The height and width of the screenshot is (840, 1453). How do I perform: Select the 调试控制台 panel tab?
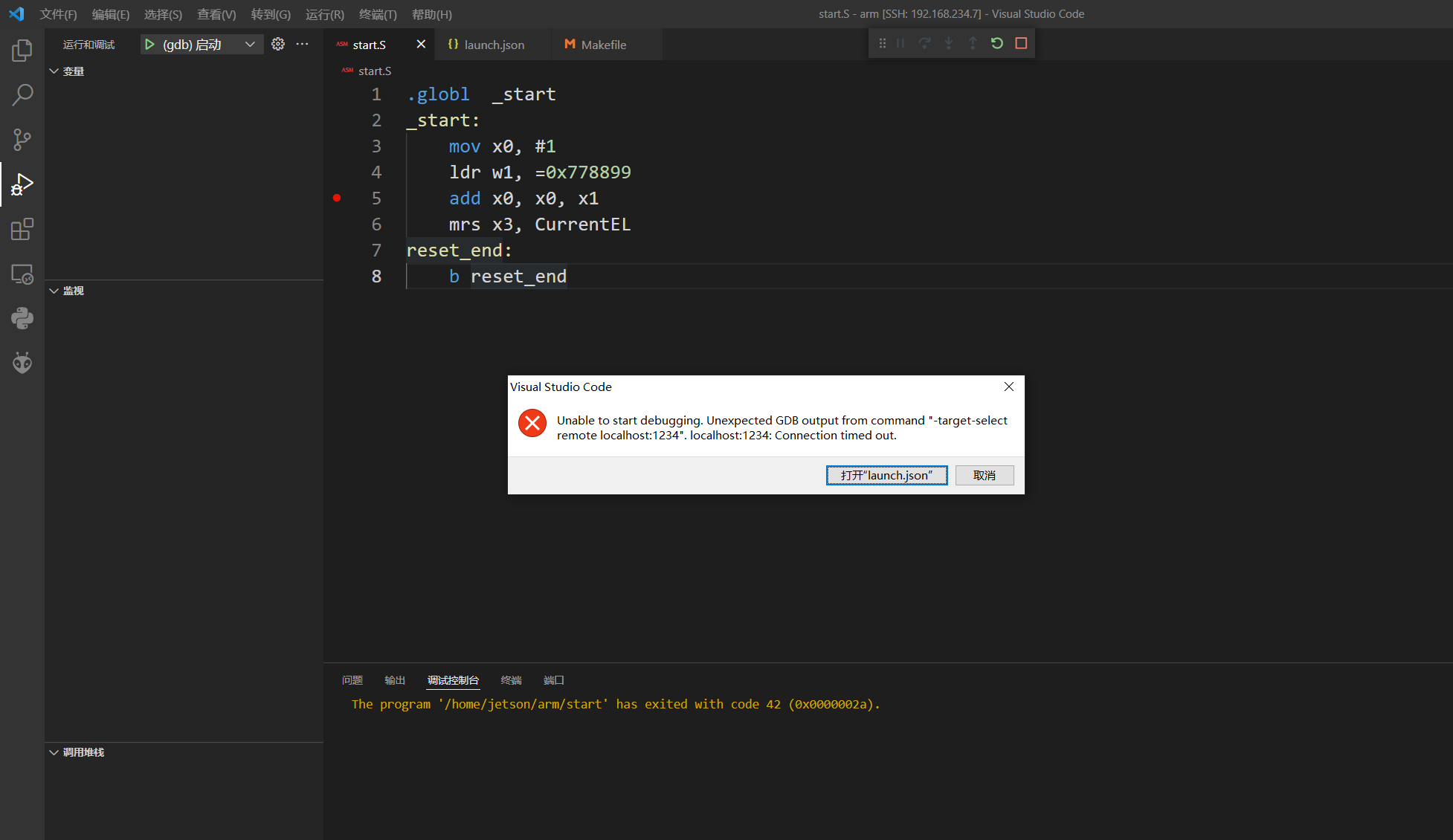click(x=453, y=680)
